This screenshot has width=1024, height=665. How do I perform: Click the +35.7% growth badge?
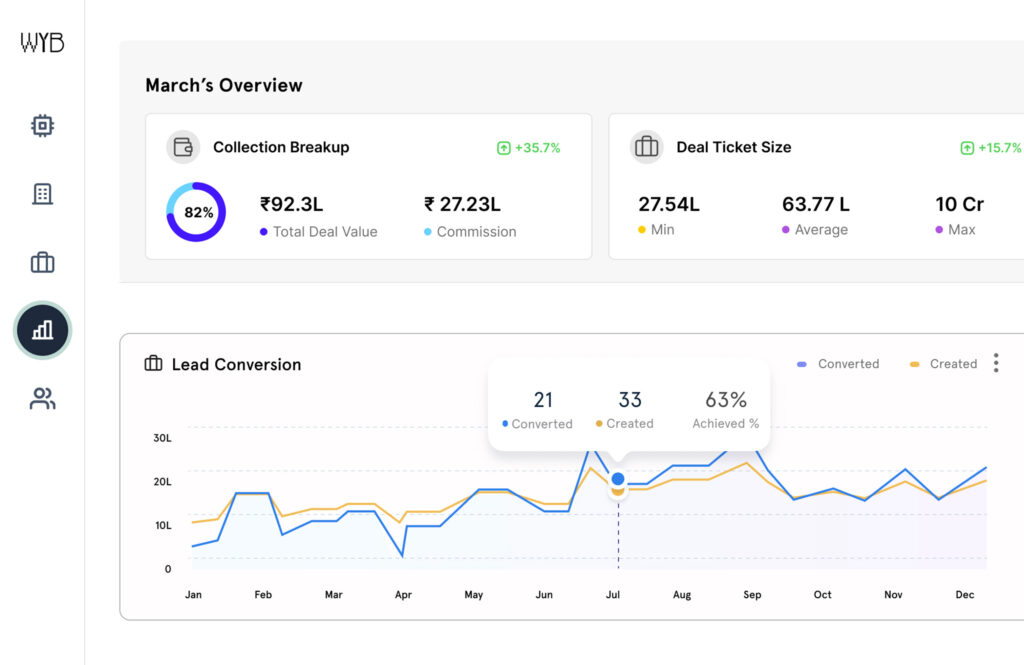(529, 148)
